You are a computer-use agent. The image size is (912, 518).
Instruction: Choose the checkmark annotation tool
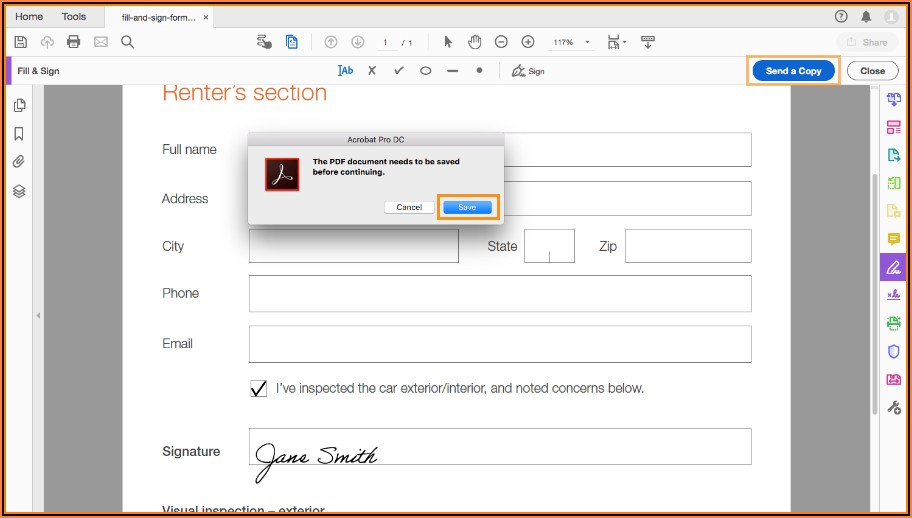(x=399, y=71)
